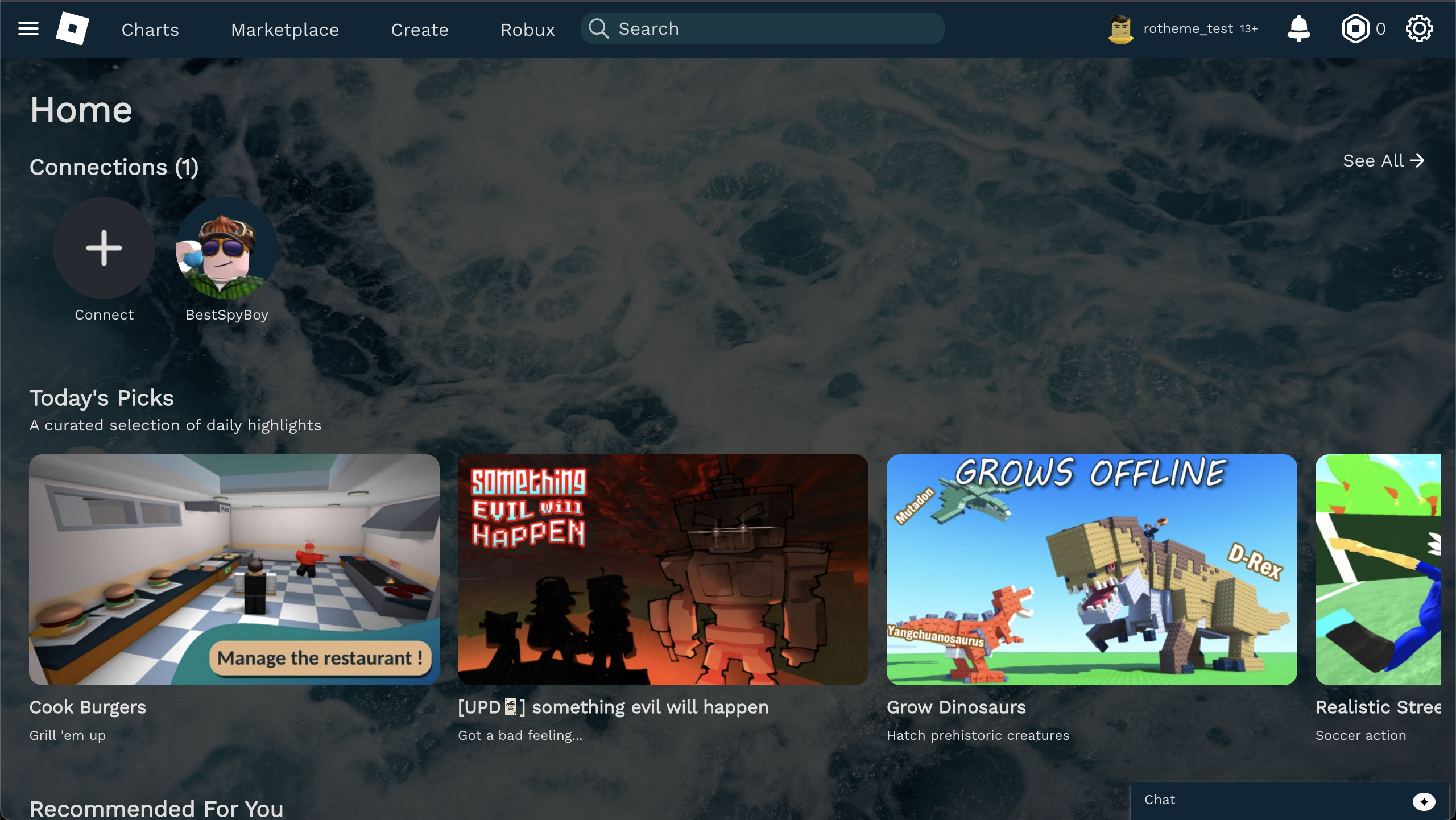Click the sparkle icon in the Chat bar
This screenshot has height=820, width=1456.
pos(1424,801)
